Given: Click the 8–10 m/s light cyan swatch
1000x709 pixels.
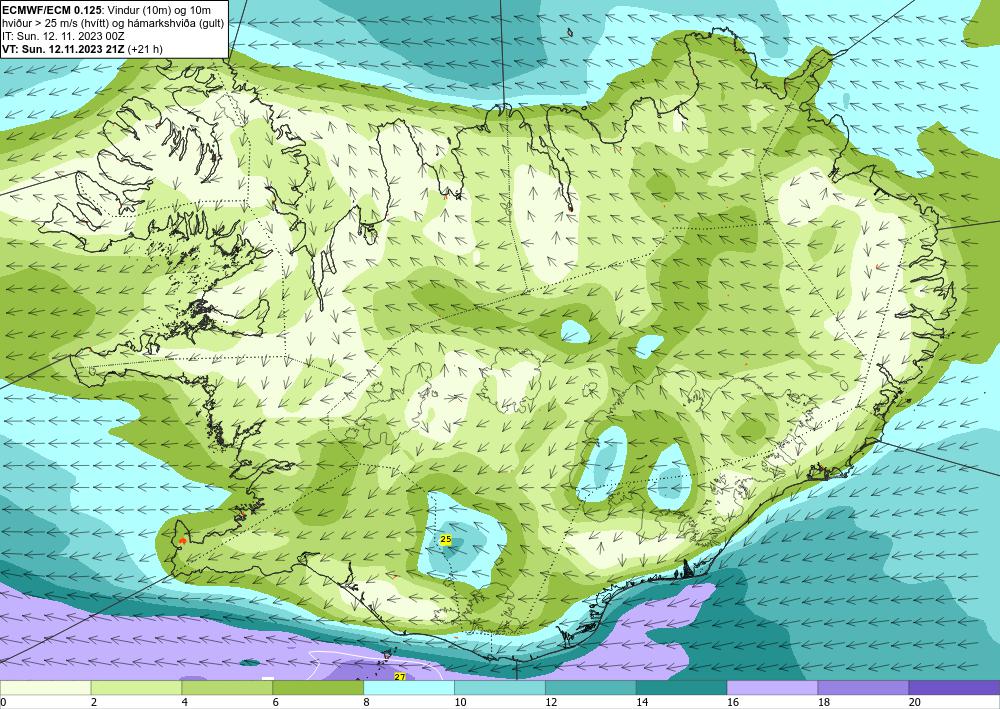Looking at the screenshot, I should coord(409,688).
